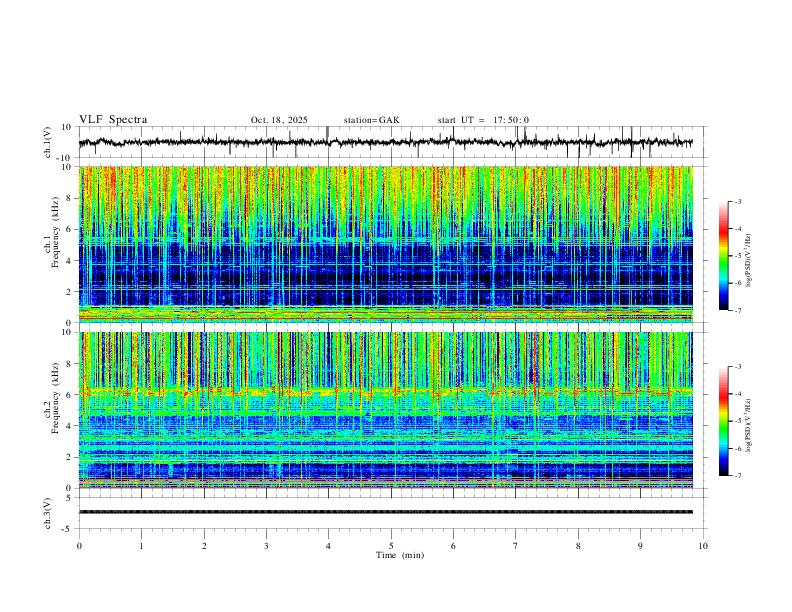Click the ch.1 spectrogram panel
Image resolution: width=792 pixels, height=612 pixels.
coord(386,244)
